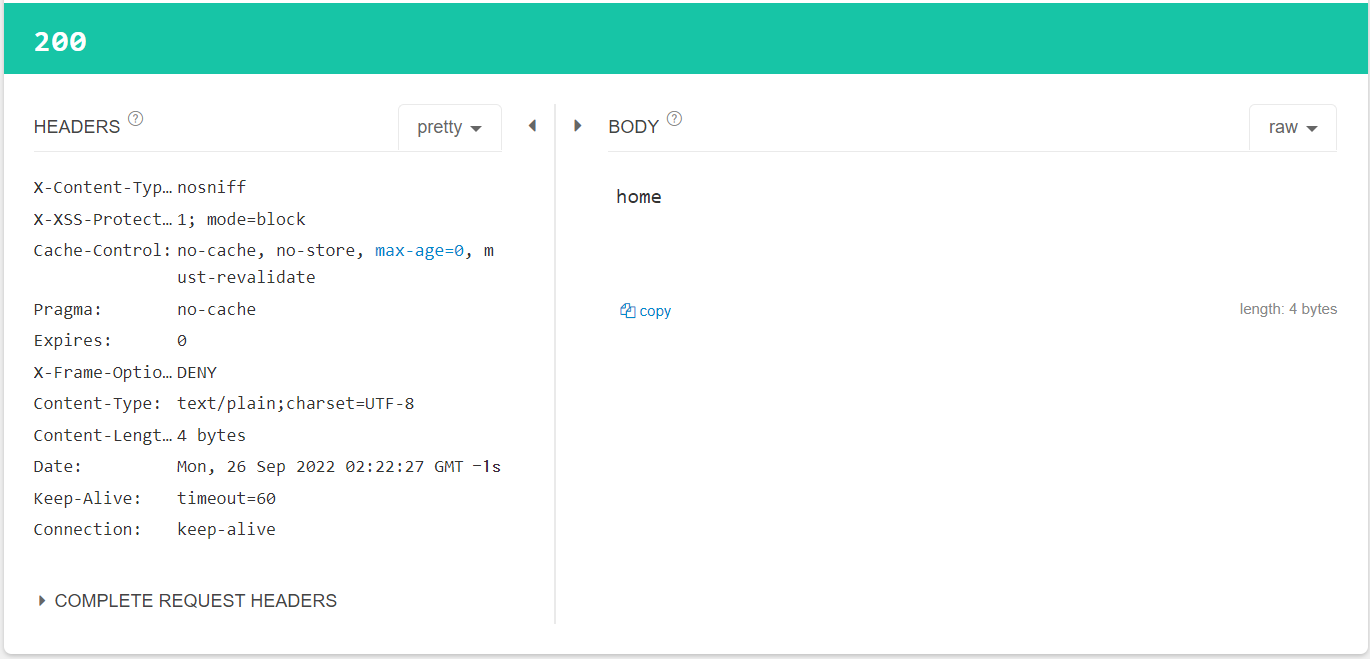Select the Connection keep-alive value
Image resolution: width=1370 pixels, height=659 pixels.
[x=226, y=530]
